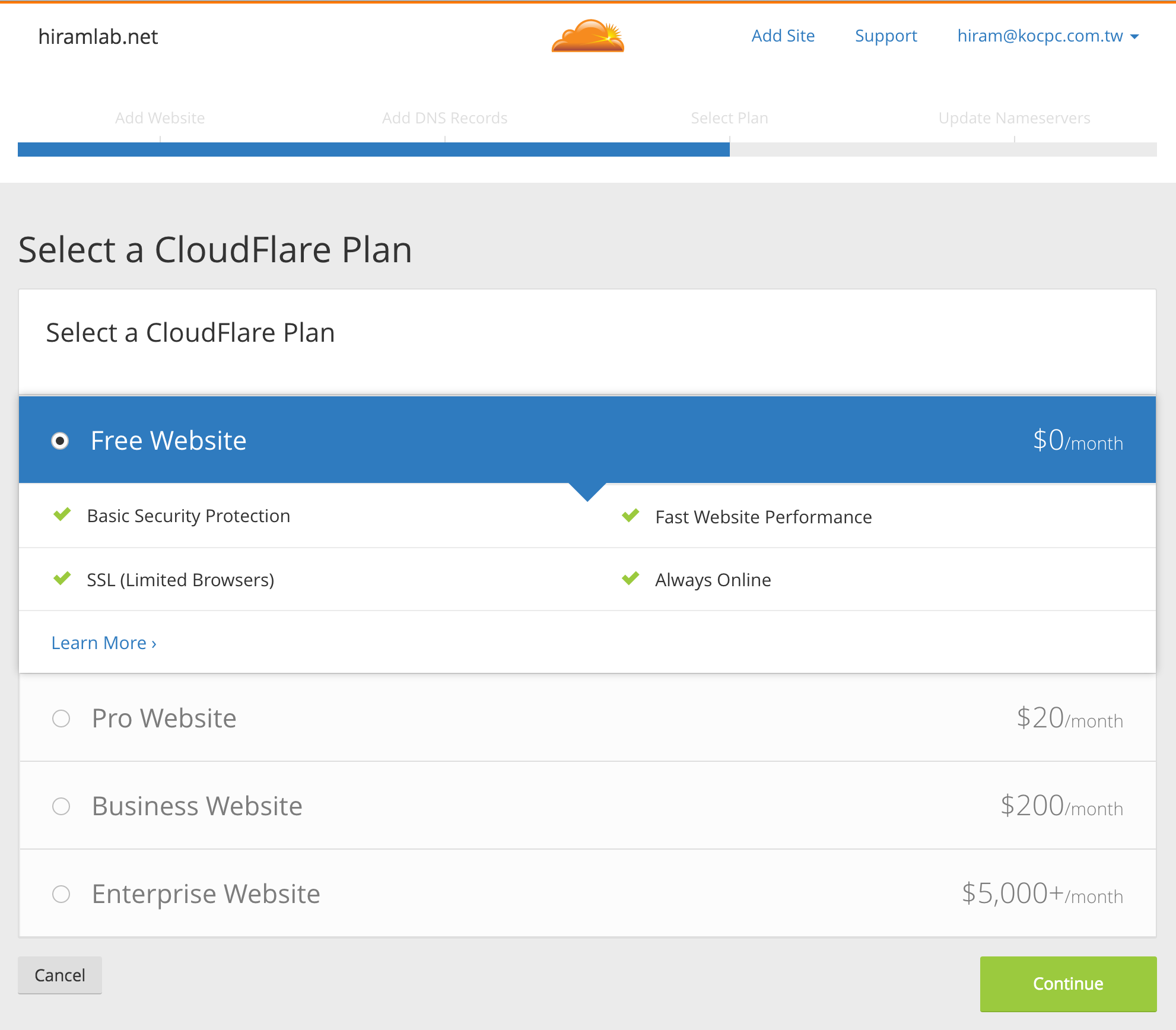1176x1030 pixels.
Task: Click the Basic Security Protection checkmark icon
Action: [62, 514]
